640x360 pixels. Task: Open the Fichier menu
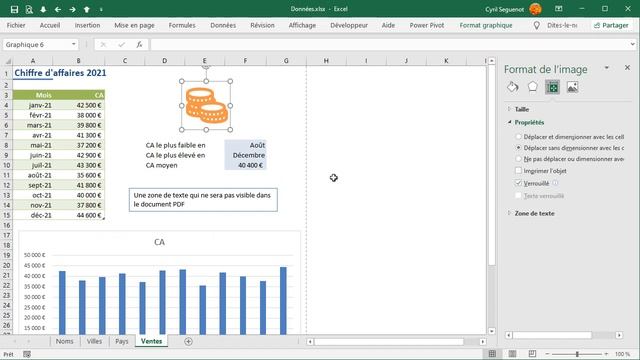tap(16, 25)
